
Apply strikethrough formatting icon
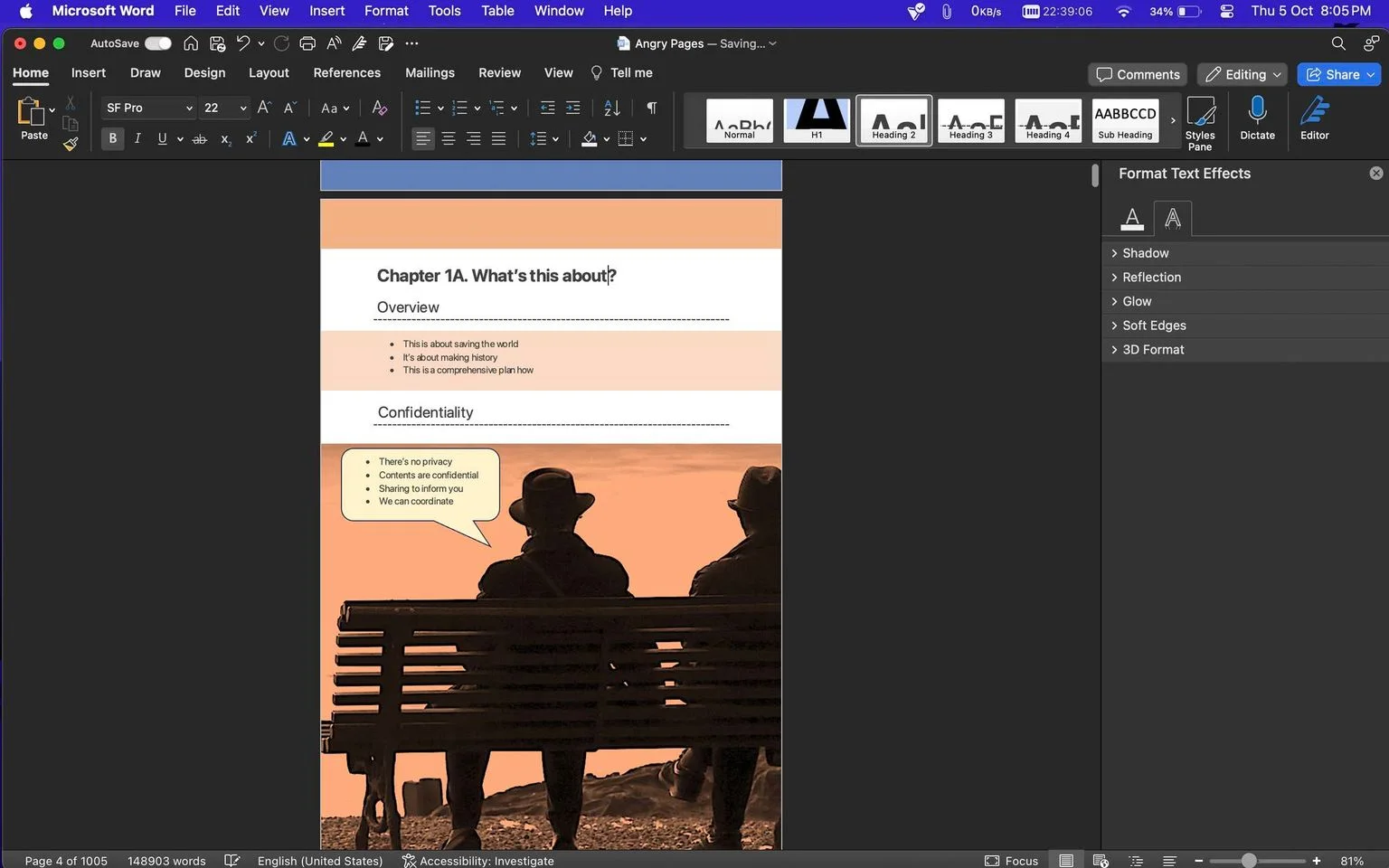pyautogui.click(x=200, y=138)
